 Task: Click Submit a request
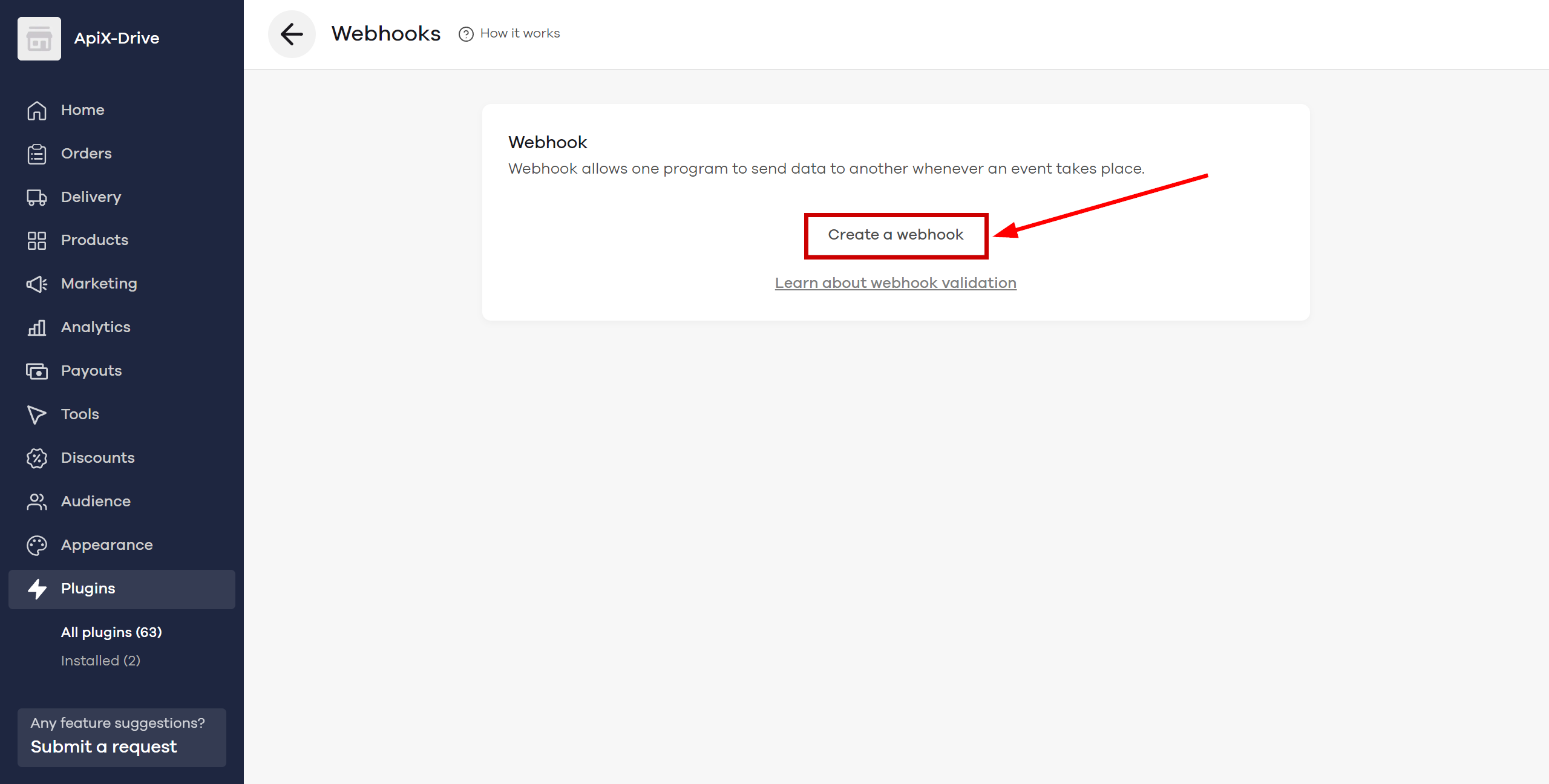click(x=103, y=747)
